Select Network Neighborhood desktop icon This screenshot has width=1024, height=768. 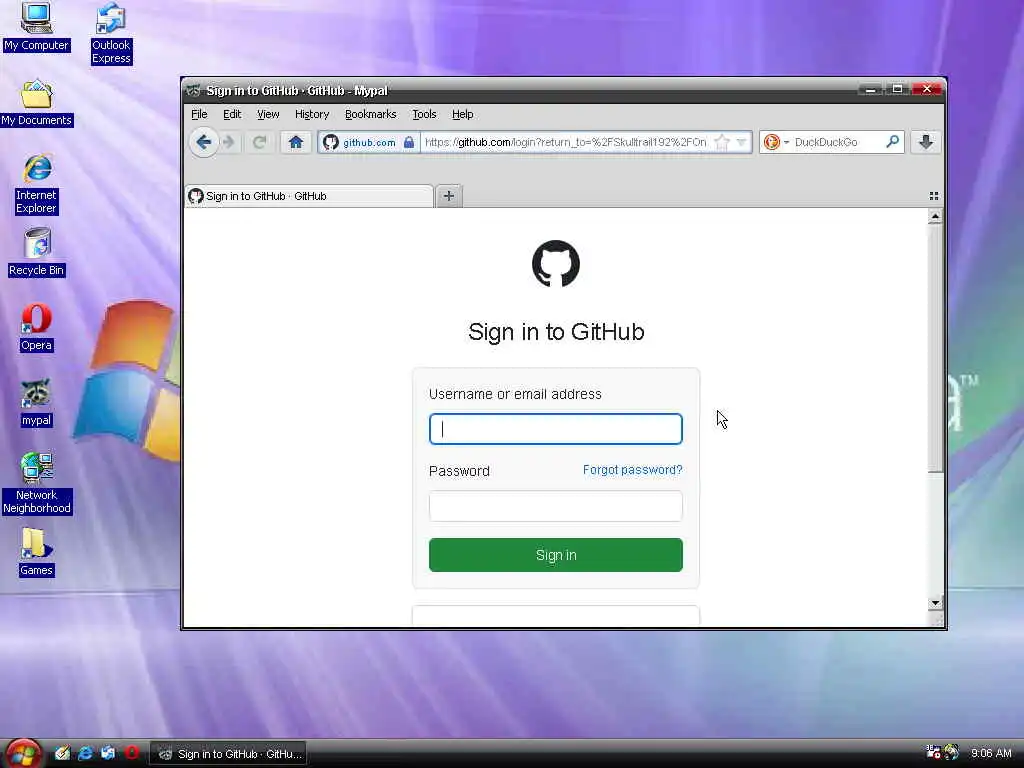tap(37, 483)
